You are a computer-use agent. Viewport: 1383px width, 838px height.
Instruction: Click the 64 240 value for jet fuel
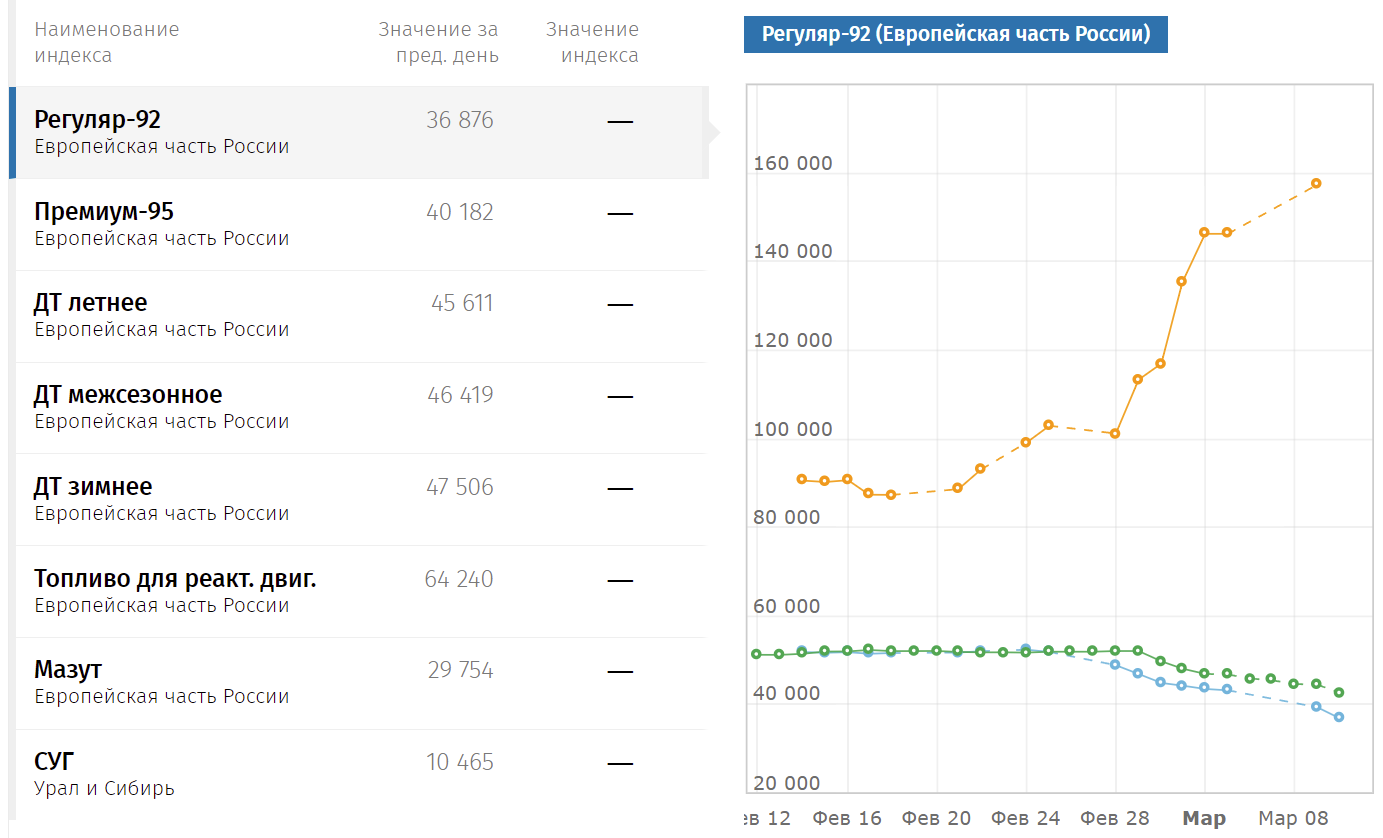click(x=459, y=580)
